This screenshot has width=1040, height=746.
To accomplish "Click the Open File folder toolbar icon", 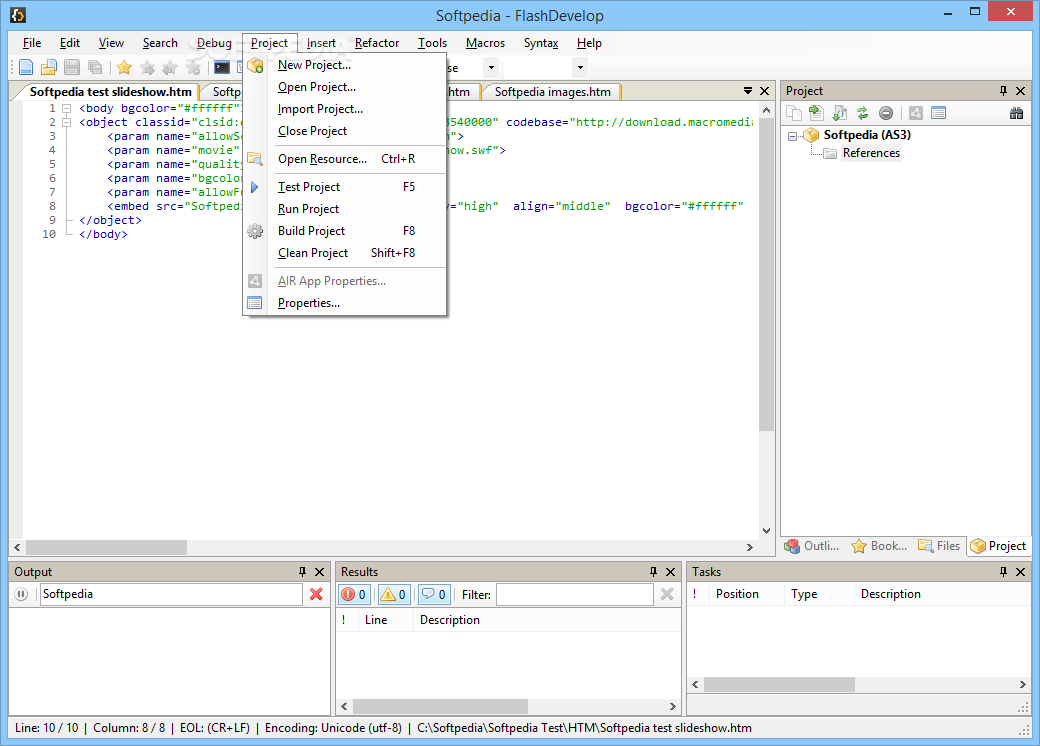I will pyautogui.click(x=48, y=67).
